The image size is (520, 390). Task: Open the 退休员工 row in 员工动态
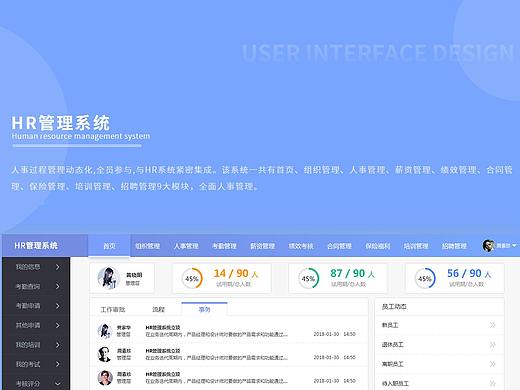pos(439,345)
